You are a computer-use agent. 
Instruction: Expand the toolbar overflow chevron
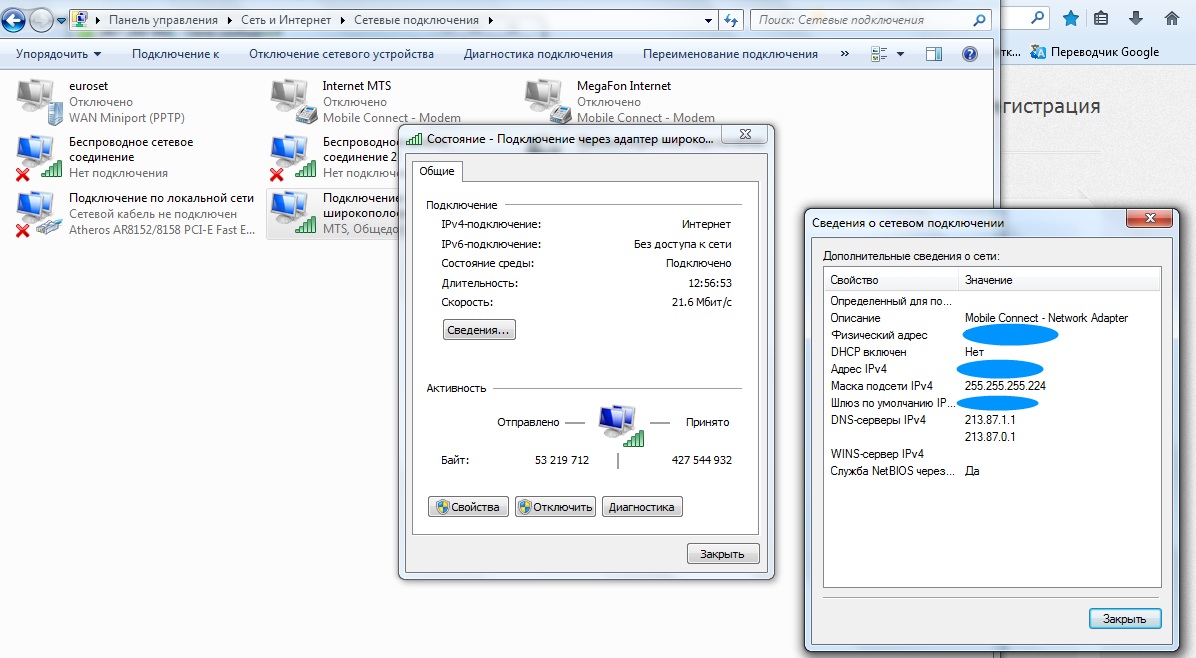pyautogui.click(x=845, y=54)
